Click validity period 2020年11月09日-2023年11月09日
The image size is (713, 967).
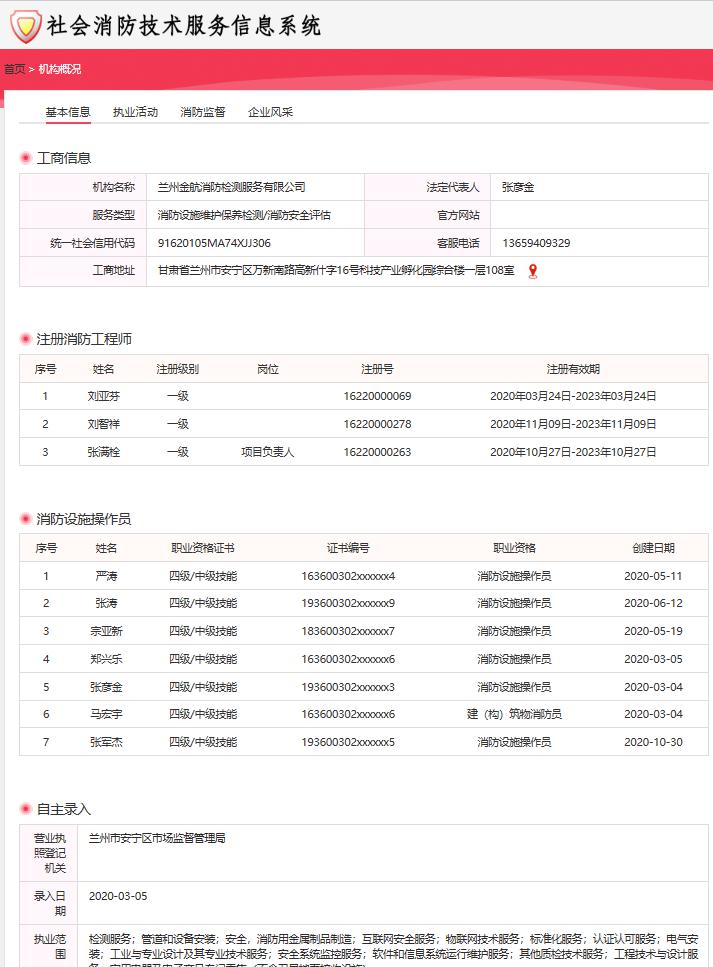click(x=573, y=424)
